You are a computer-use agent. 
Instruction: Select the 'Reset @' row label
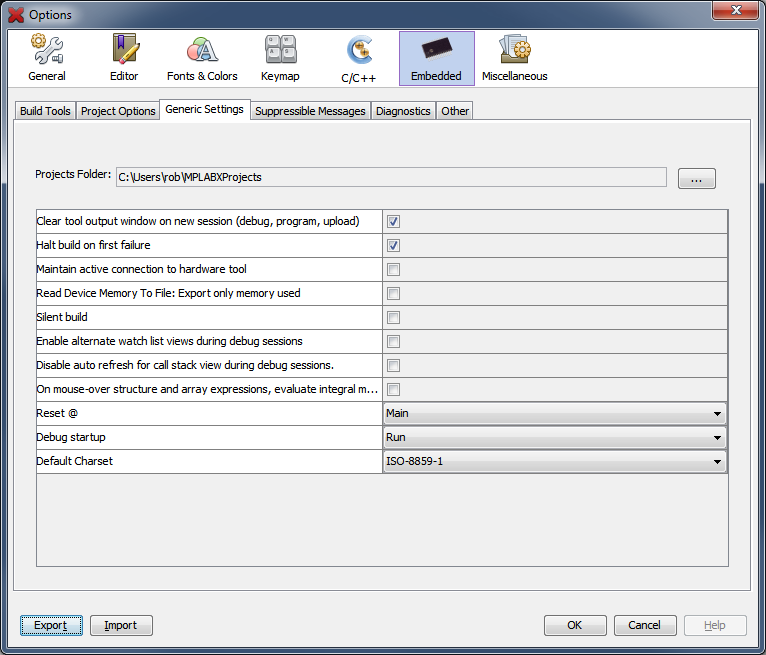coord(57,414)
